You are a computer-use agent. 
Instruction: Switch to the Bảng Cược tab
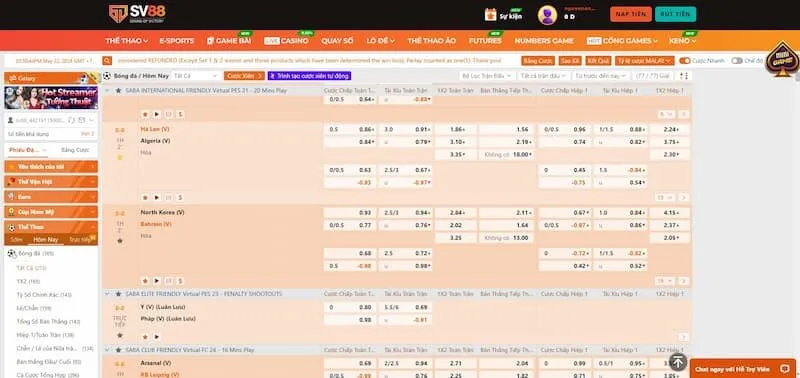(75, 150)
